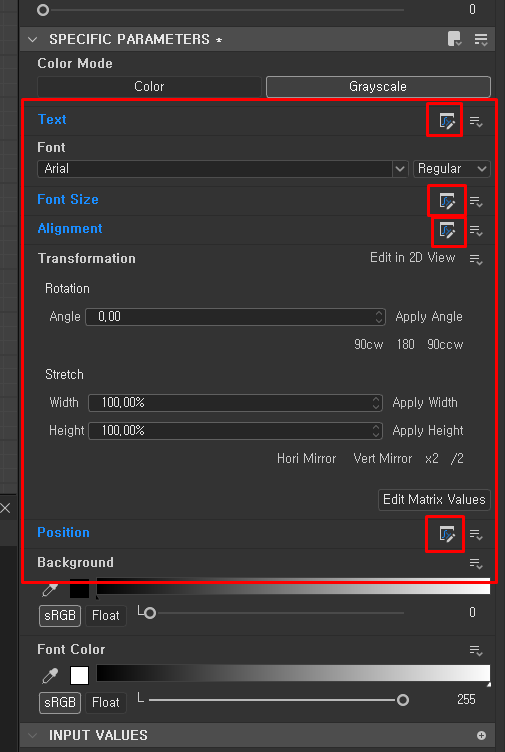505x752 pixels.
Task: Rotate by 180
Action: click(405, 344)
